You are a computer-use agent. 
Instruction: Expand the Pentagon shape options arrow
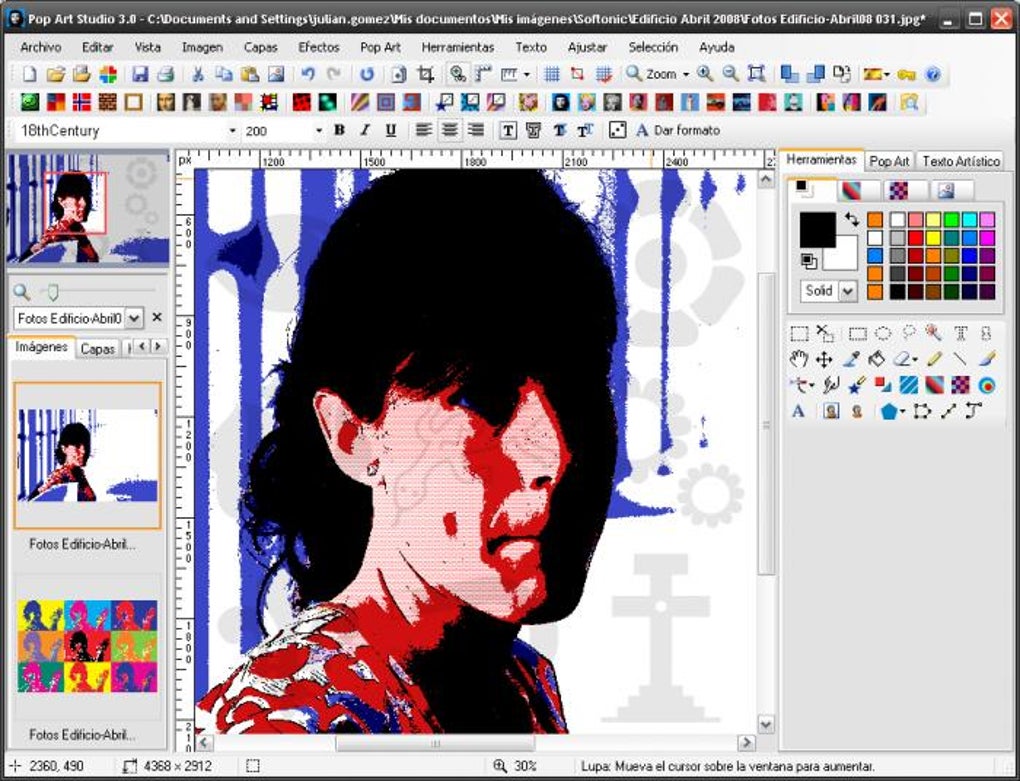click(x=902, y=412)
